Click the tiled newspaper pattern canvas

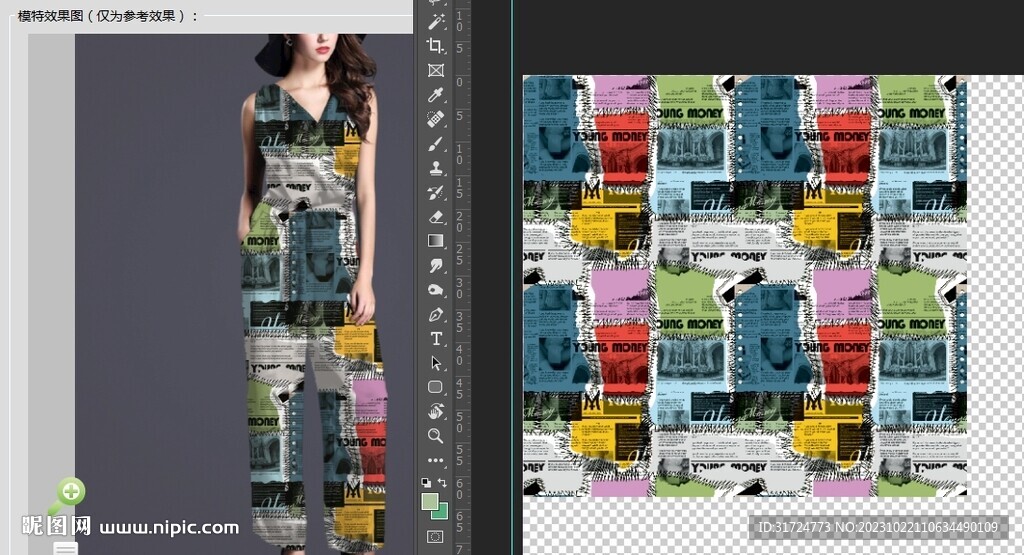point(744,285)
